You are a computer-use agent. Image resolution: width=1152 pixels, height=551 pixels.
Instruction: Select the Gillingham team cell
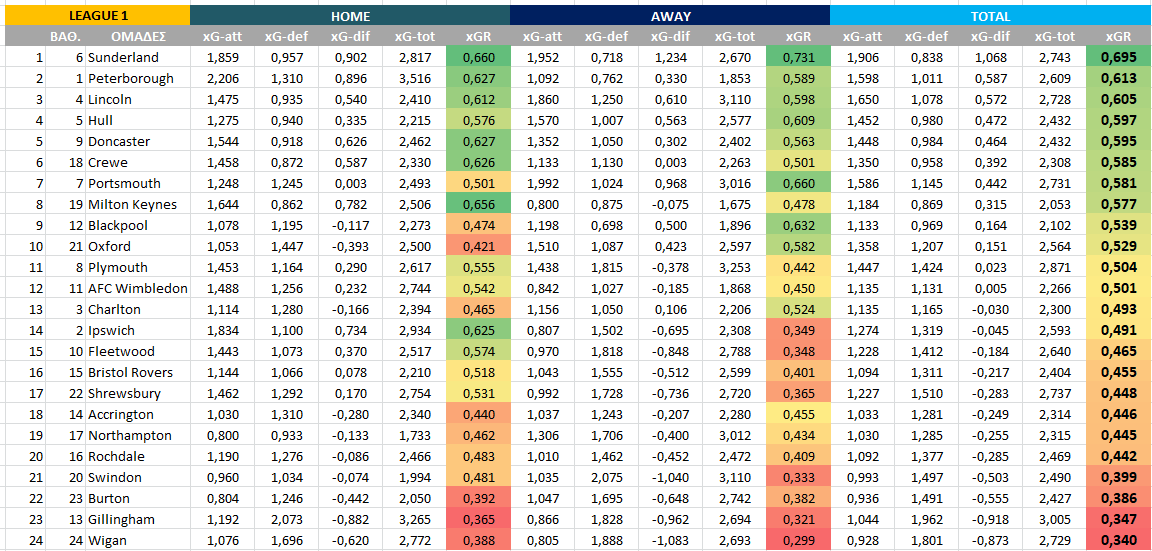pyautogui.click(x=138, y=519)
